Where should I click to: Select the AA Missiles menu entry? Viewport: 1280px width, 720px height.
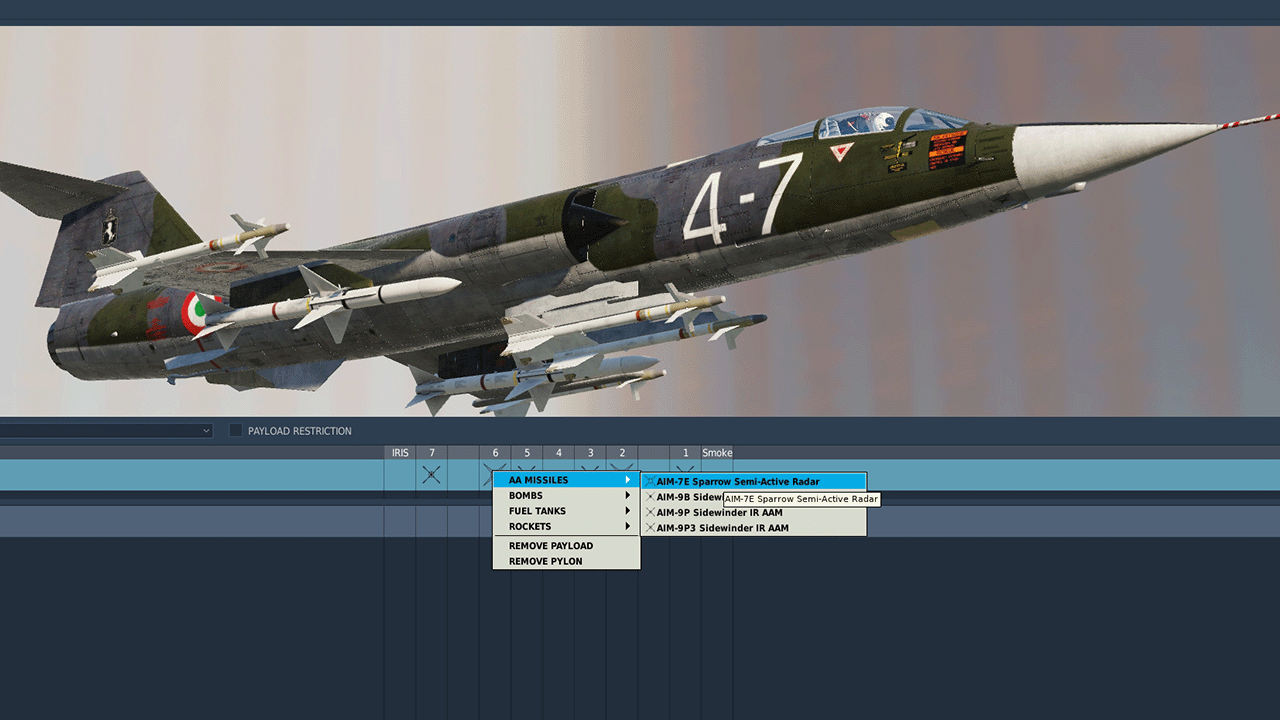[566, 480]
